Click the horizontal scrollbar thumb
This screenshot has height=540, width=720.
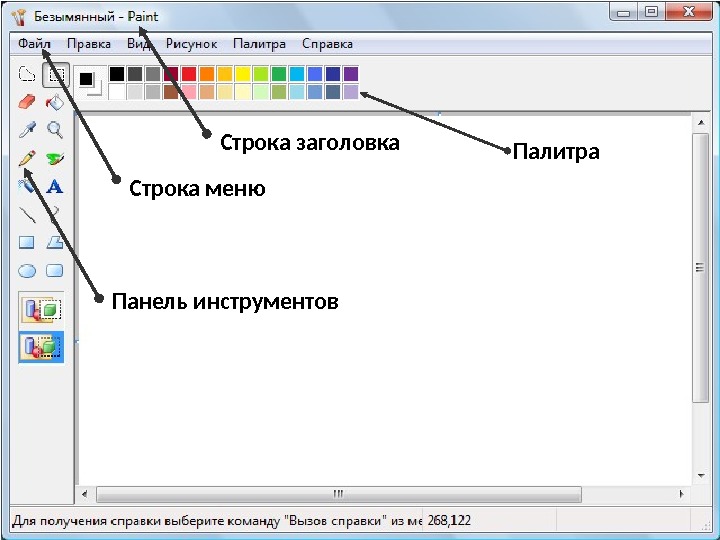coord(339,495)
